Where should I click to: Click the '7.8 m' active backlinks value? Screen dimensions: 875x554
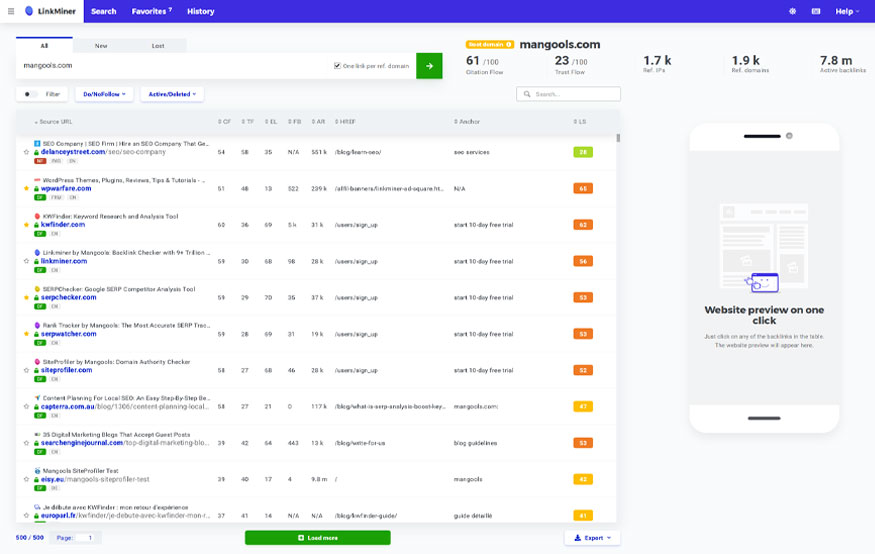835,60
